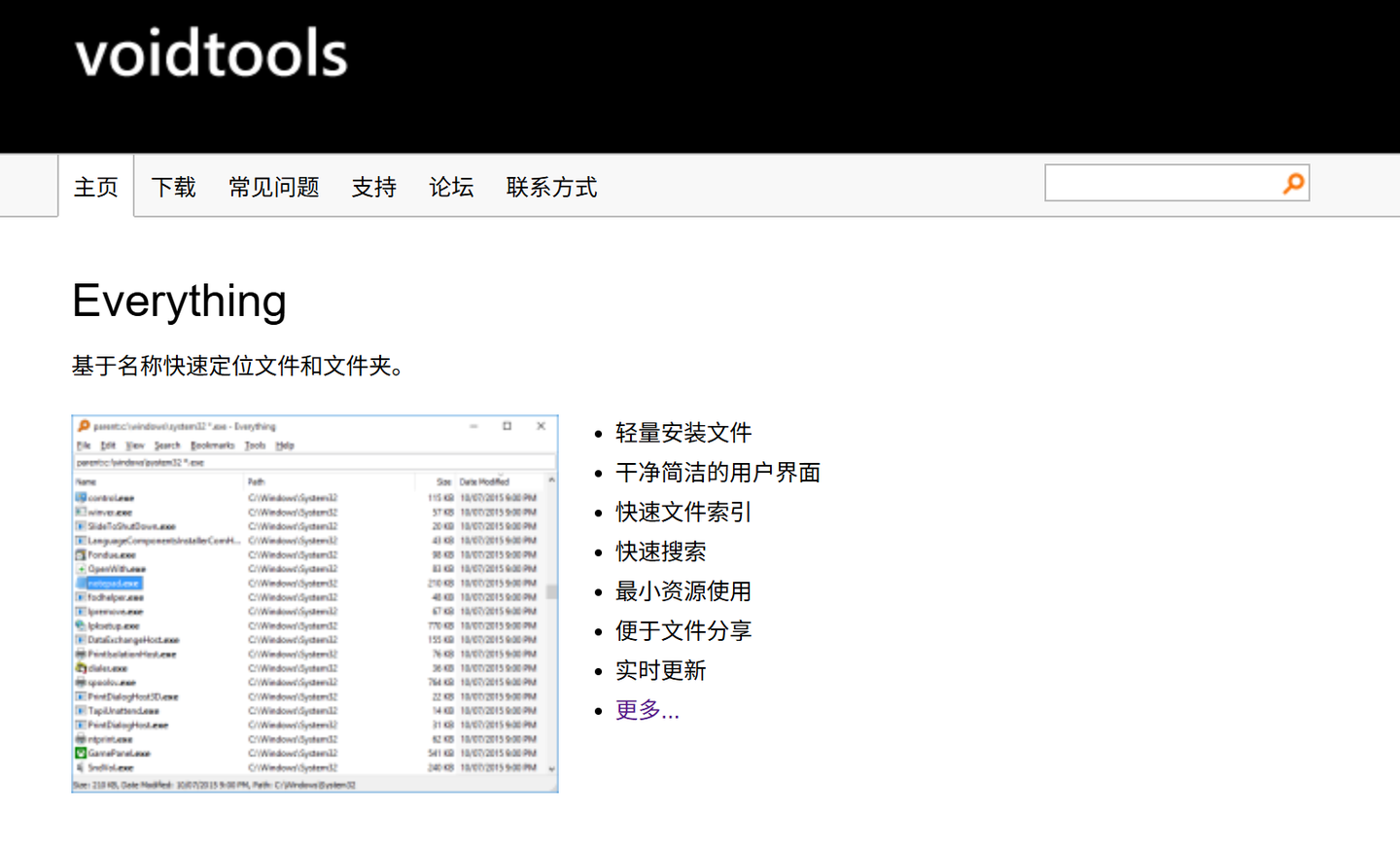Click the lpksetup.exe globe icon
This screenshot has height=853, width=1400.
(x=79, y=625)
